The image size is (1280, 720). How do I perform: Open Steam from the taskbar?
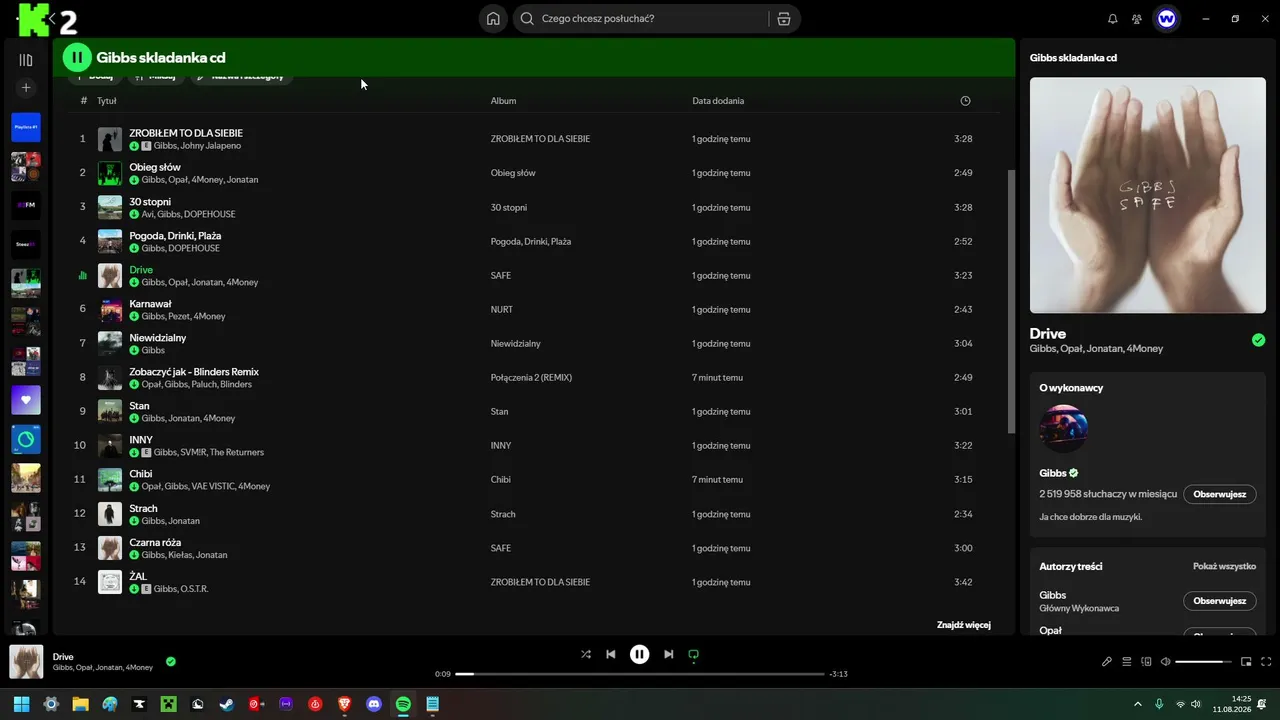(x=227, y=704)
